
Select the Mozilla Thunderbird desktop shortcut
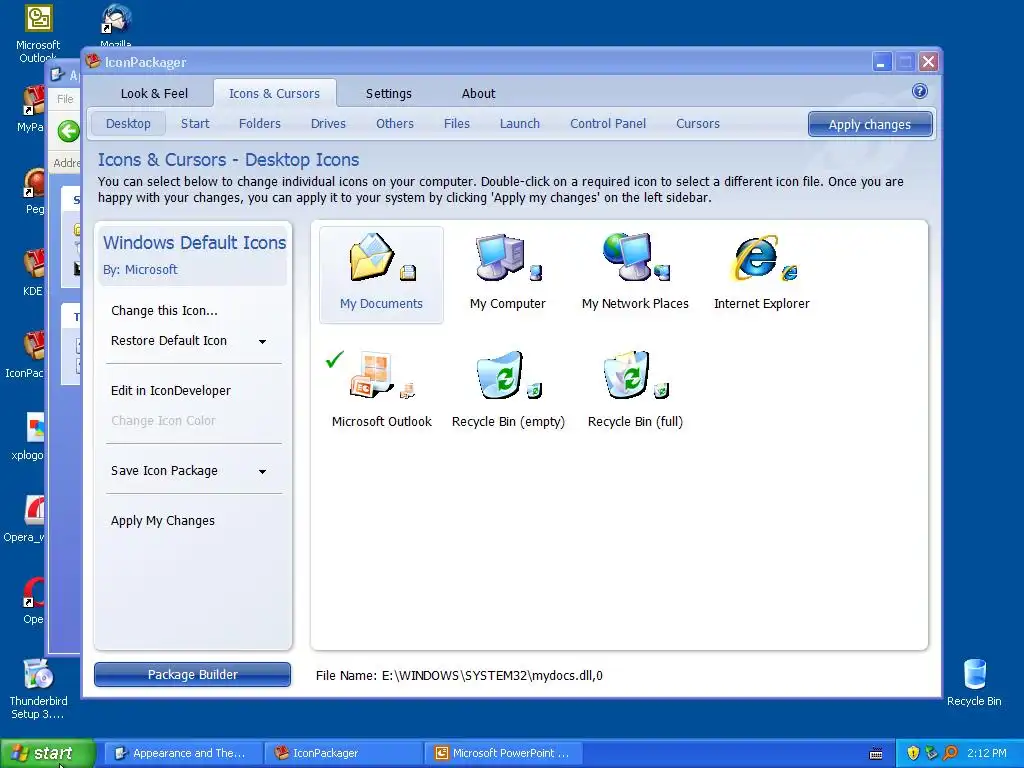click(116, 25)
